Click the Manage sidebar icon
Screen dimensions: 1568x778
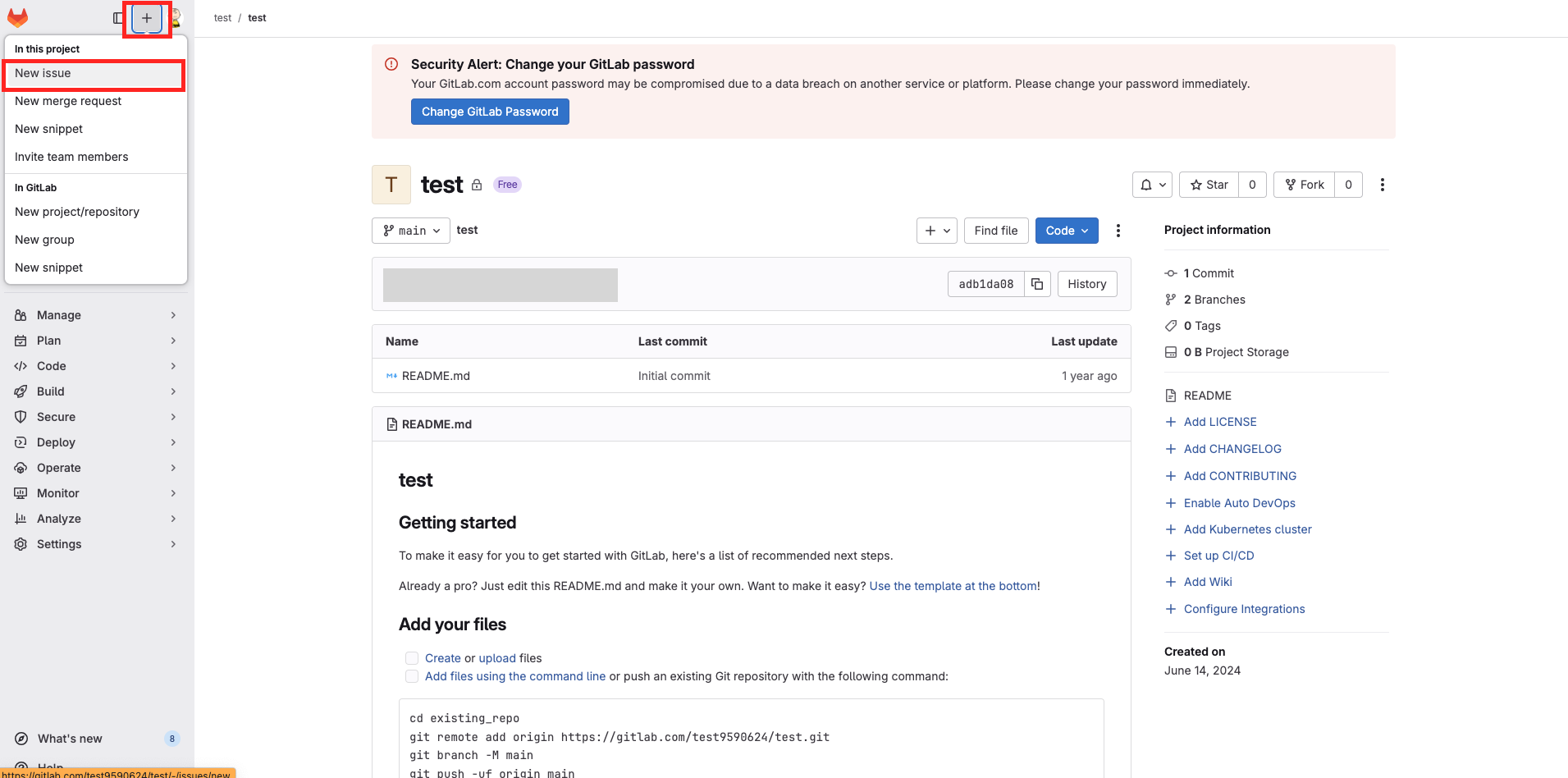[21, 315]
